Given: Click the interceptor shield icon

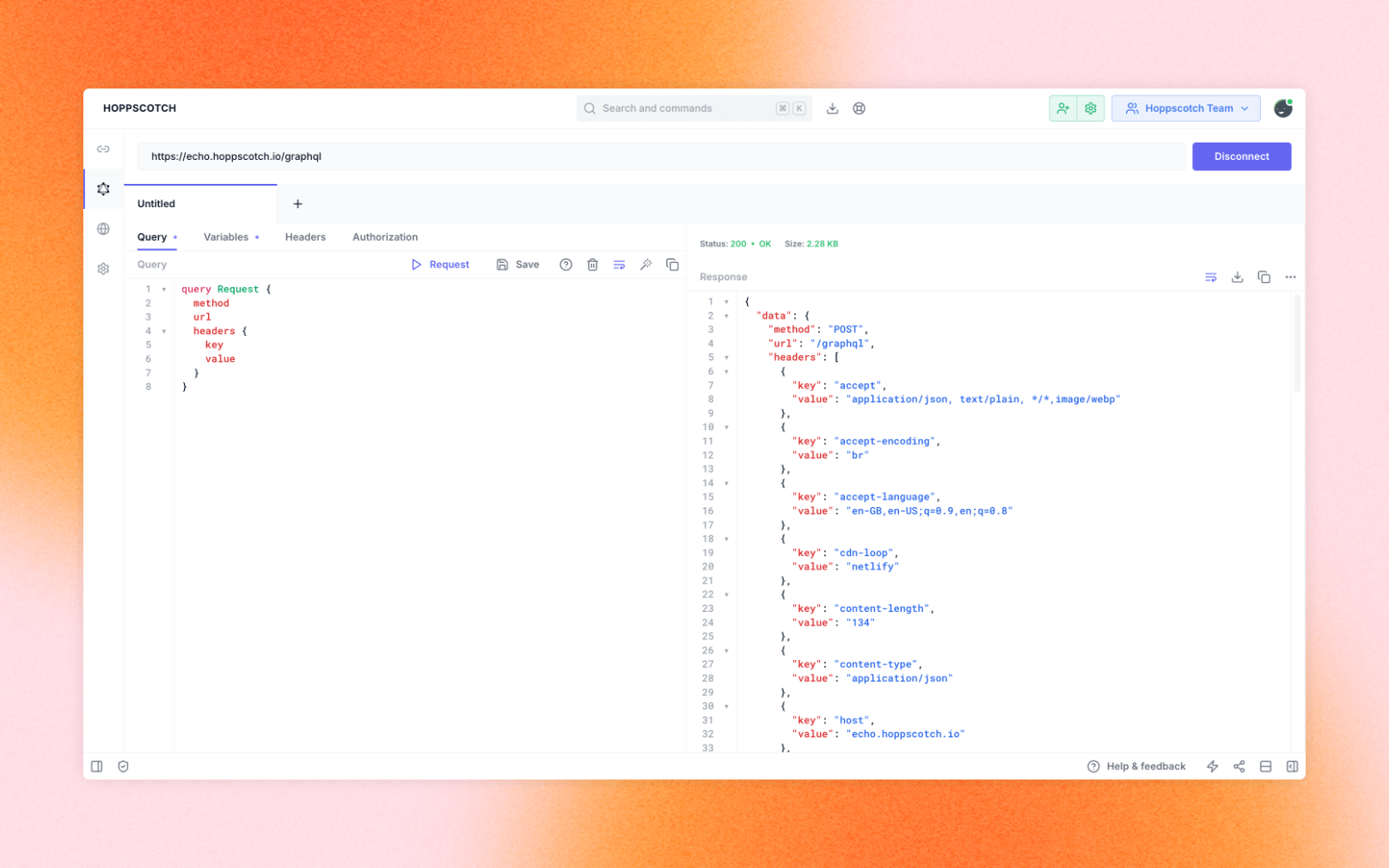Looking at the screenshot, I should coord(123,767).
